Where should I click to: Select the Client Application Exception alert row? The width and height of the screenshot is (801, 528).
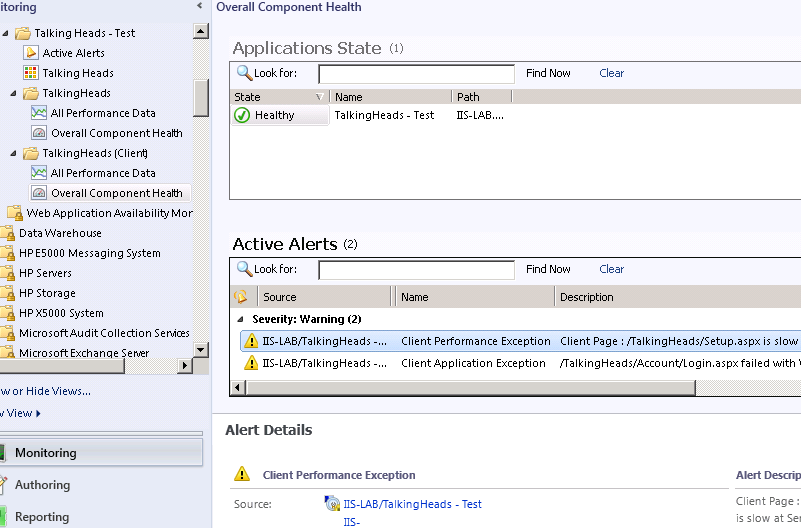[521, 363]
